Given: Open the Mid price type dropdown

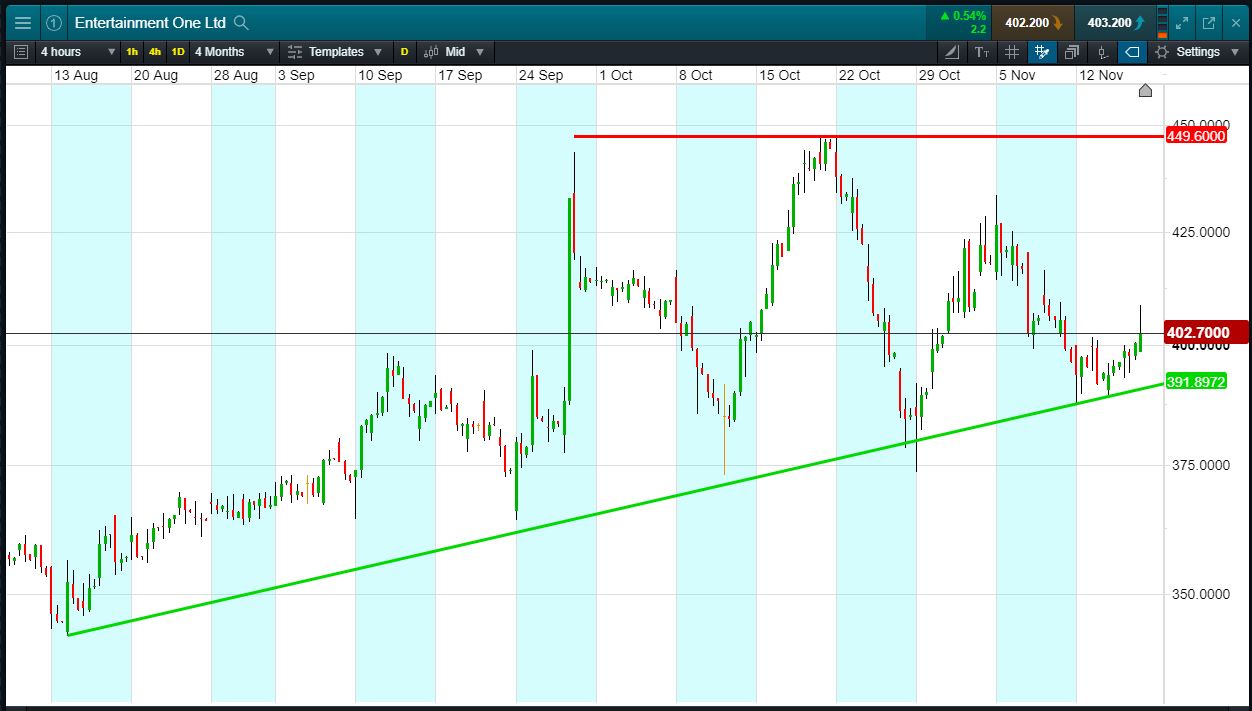Looking at the screenshot, I should tap(454, 52).
